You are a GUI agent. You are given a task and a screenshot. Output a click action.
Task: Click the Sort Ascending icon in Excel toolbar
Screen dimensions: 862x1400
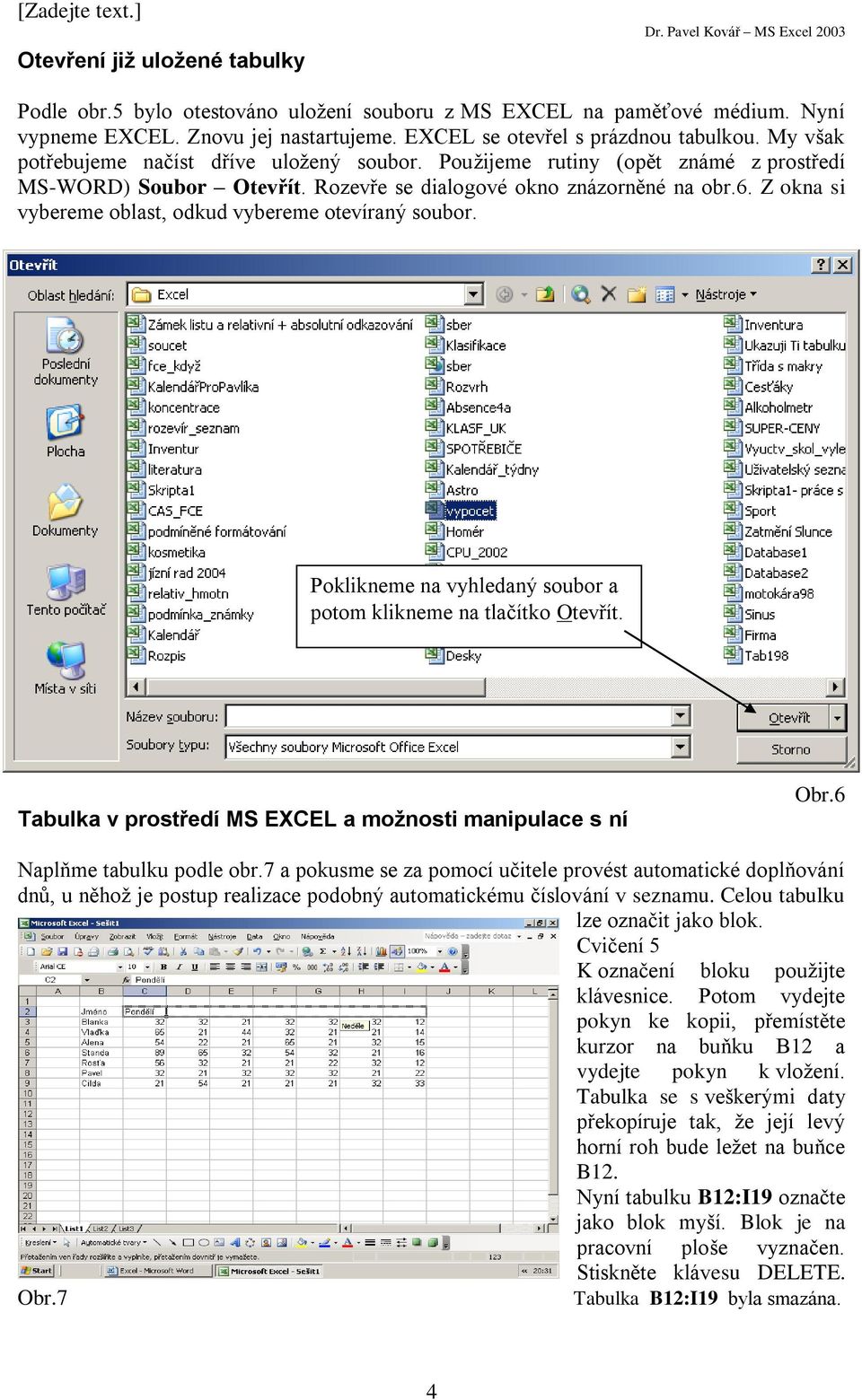point(346,951)
